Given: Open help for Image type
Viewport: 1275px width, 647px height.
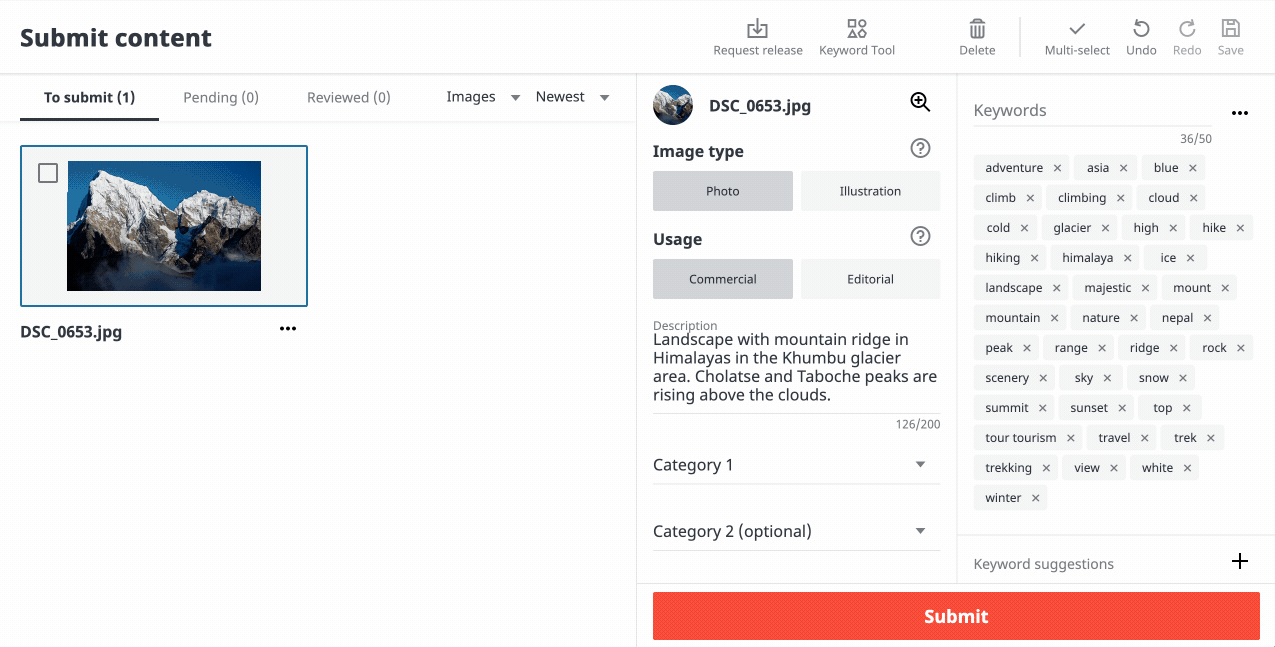Looking at the screenshot, I should [x=920, y=149].
